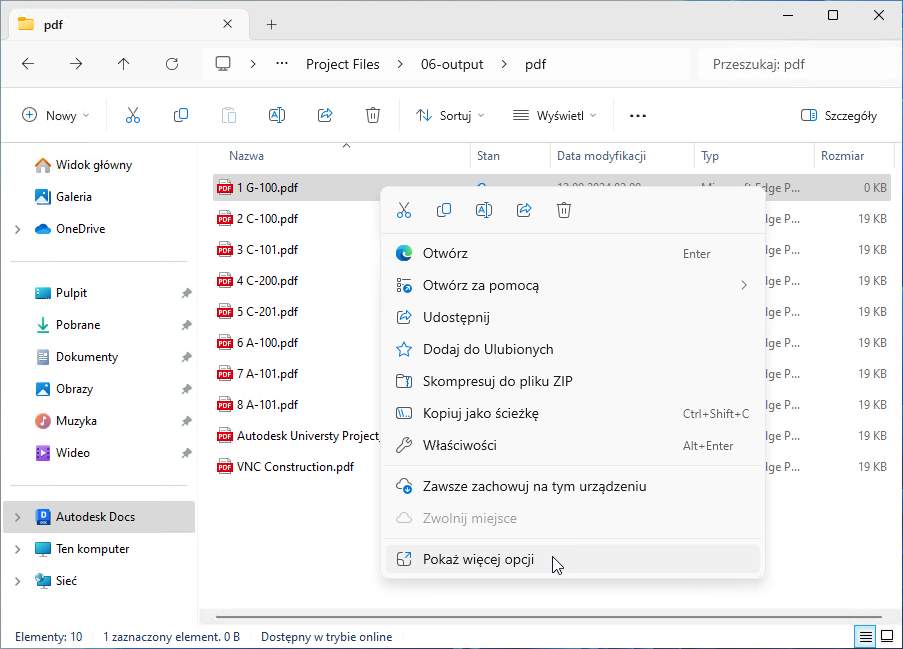The width and height of the screenshot is (903, 649).
Task: Click the horizontal scrollbar of the file list
Action: coord(548,617)
